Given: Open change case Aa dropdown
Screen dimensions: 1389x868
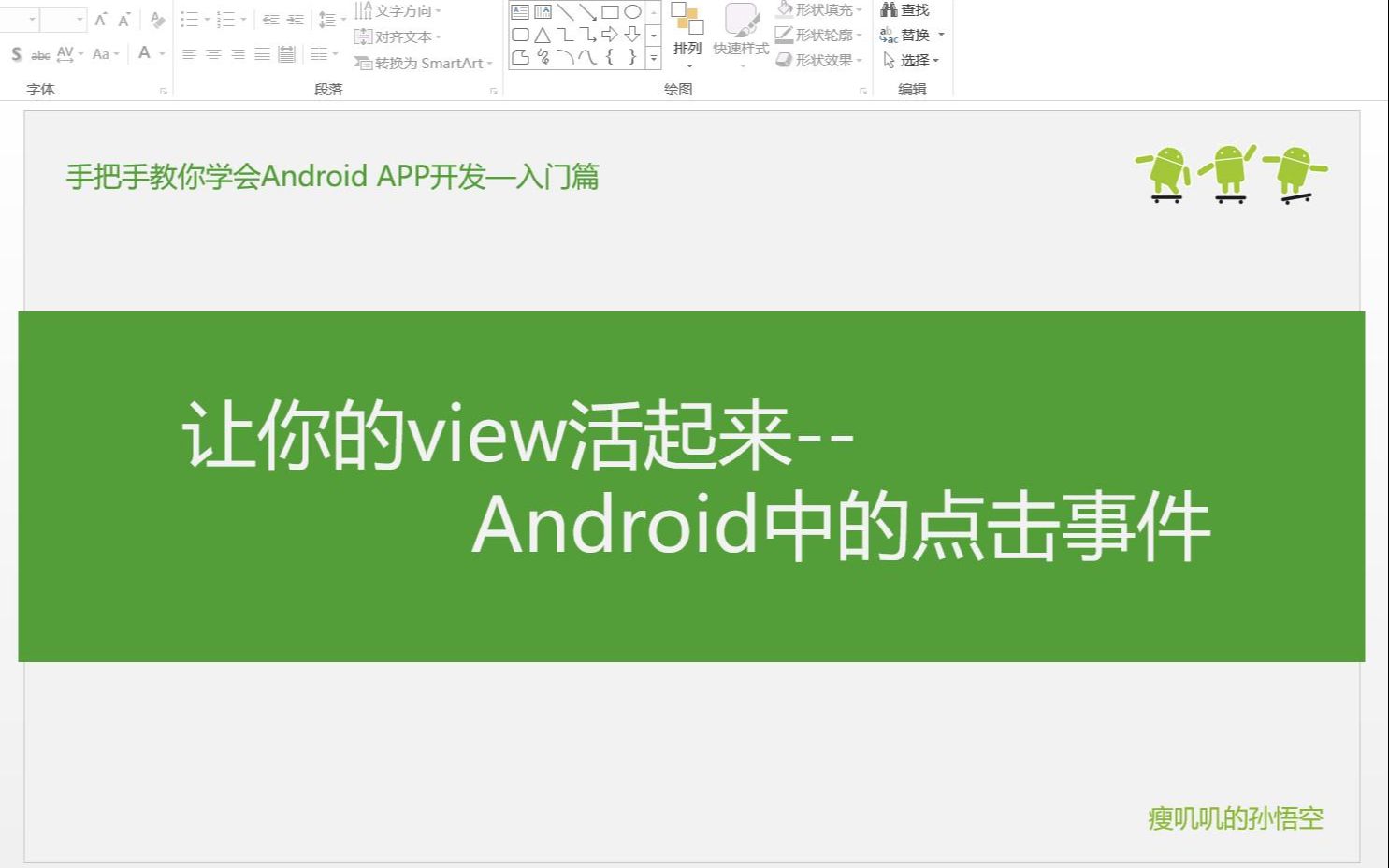Looking at the screenshot, I should (x=106, y=54).
